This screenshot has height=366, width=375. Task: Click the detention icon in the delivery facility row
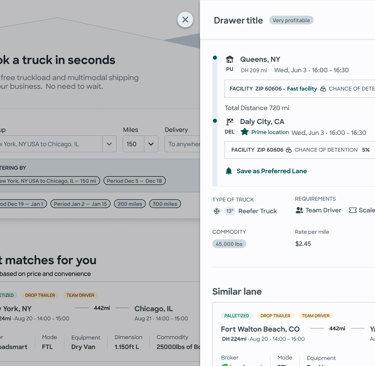click(x=289, y=150)
